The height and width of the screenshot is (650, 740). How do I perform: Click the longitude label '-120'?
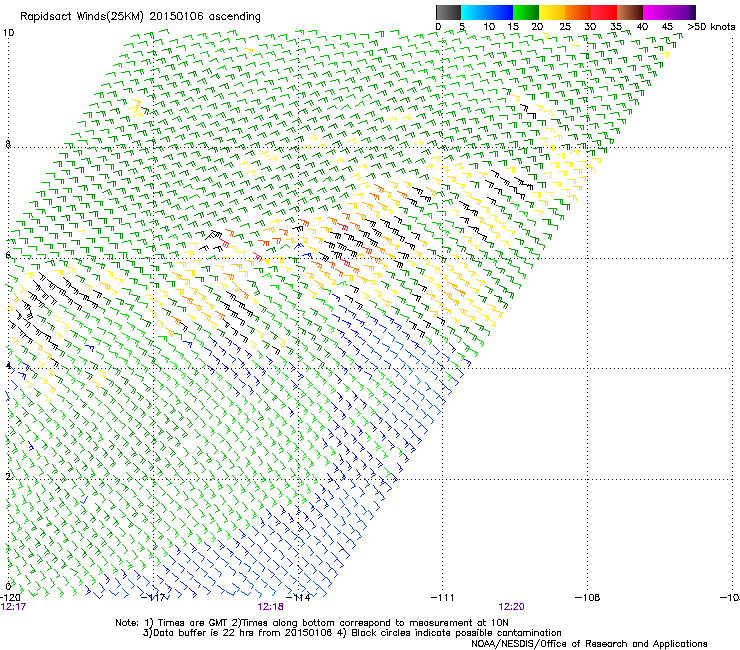coord(10,597)
